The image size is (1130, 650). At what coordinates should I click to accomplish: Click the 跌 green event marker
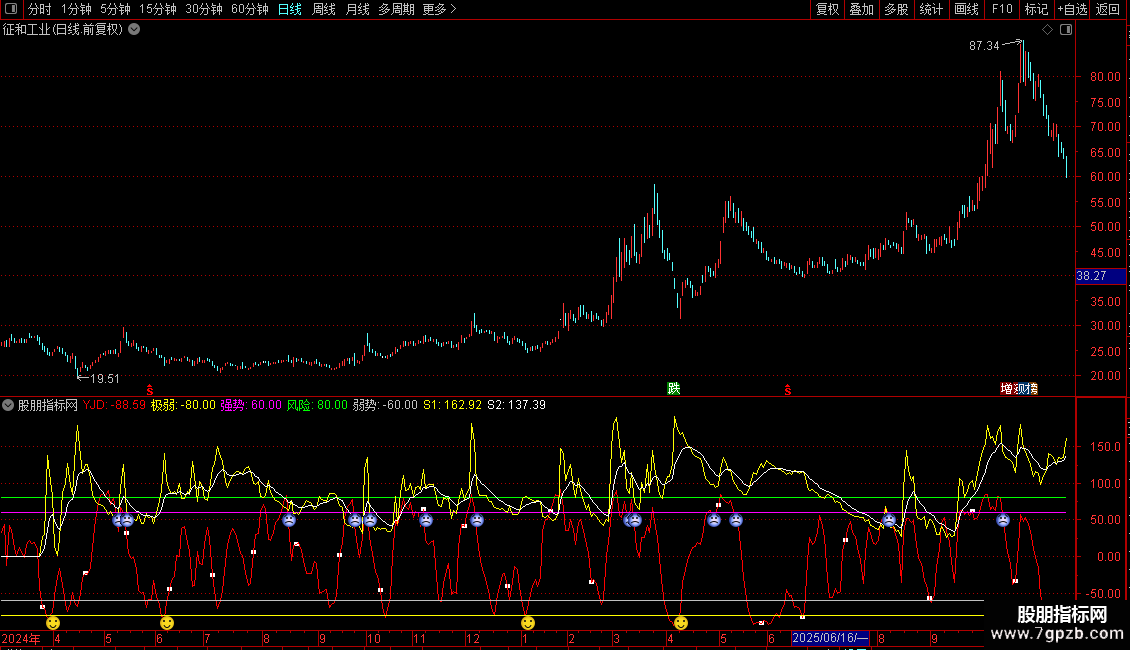[674, 388]
